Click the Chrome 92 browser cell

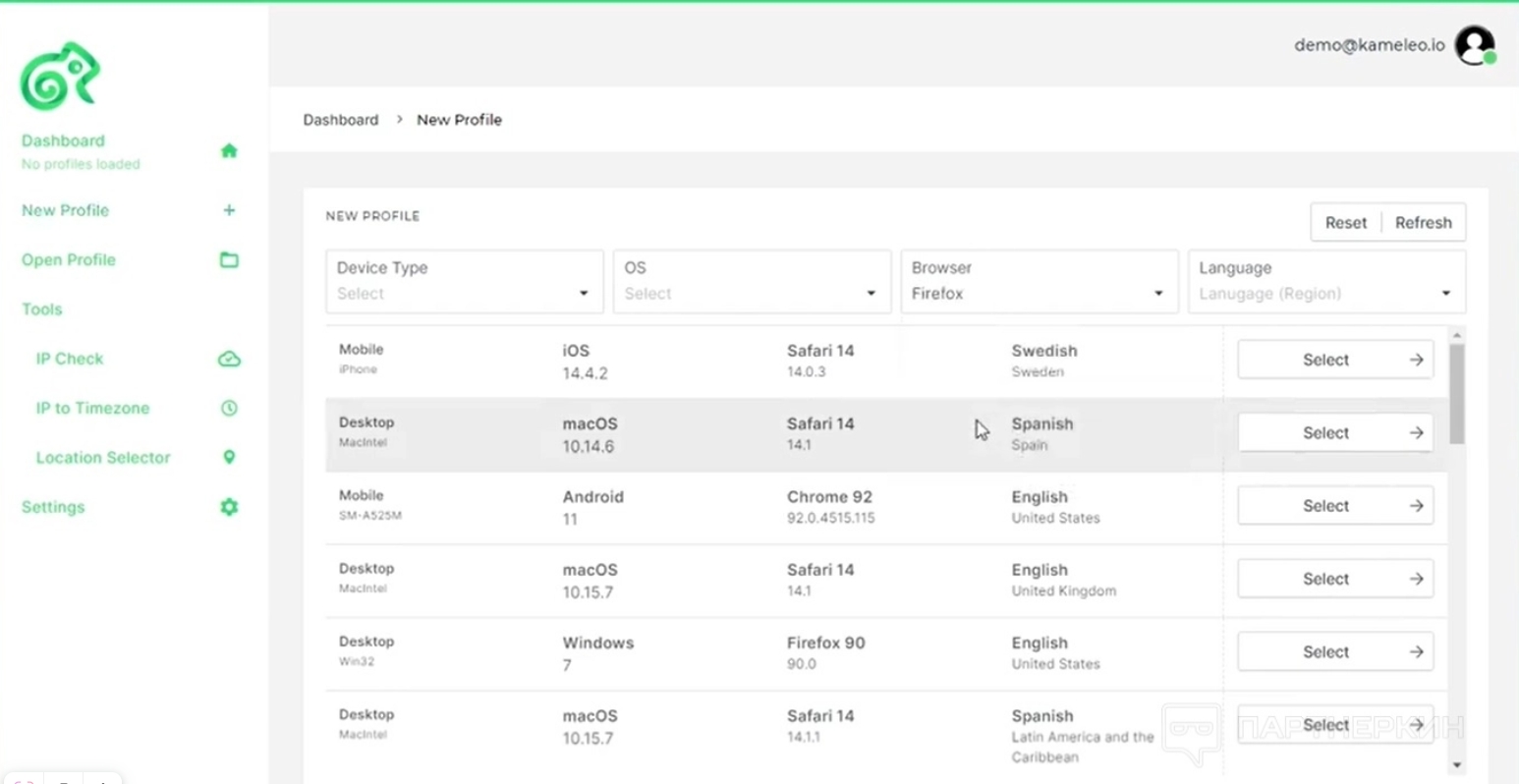(x=831, y=507)
